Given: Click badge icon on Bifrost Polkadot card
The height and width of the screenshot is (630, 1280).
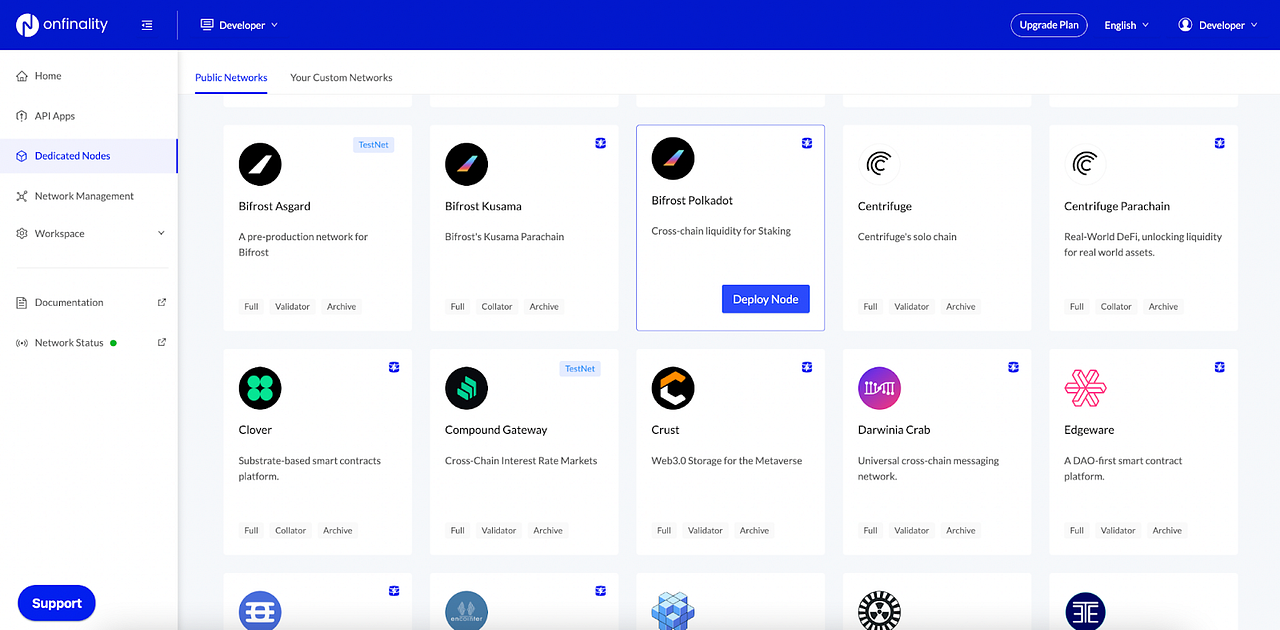Looking at the screenshot, I should click(x=807, y=144).
